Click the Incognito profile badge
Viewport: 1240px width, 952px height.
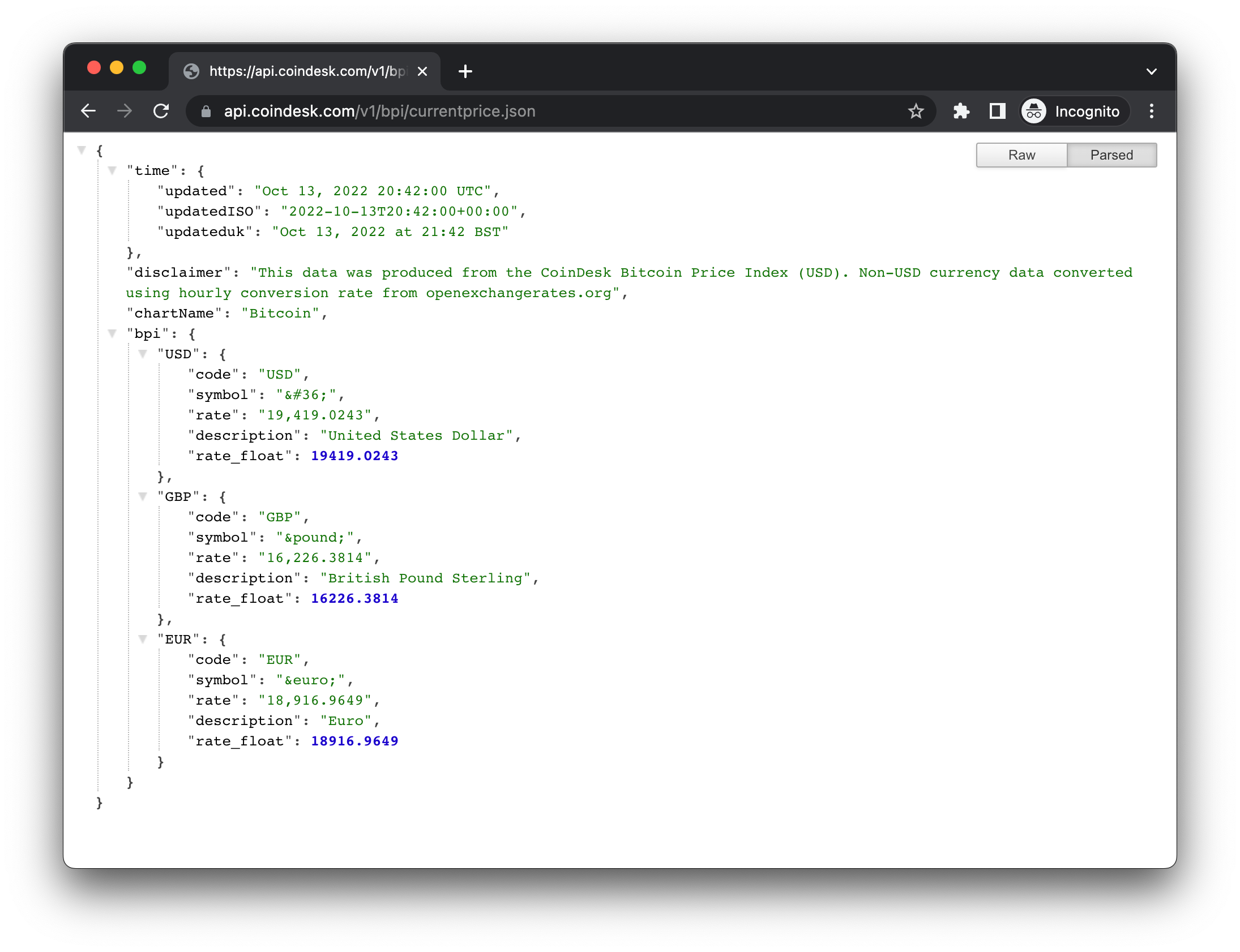(x=1075, y=111)
